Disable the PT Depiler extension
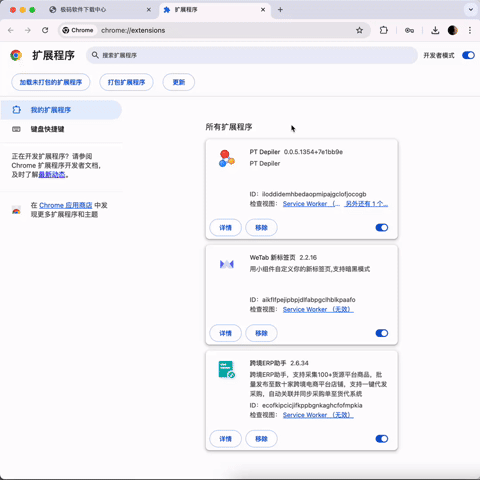The height and width of the screenshot is (480, 480). pyautogui.click(x=382, y=228)
